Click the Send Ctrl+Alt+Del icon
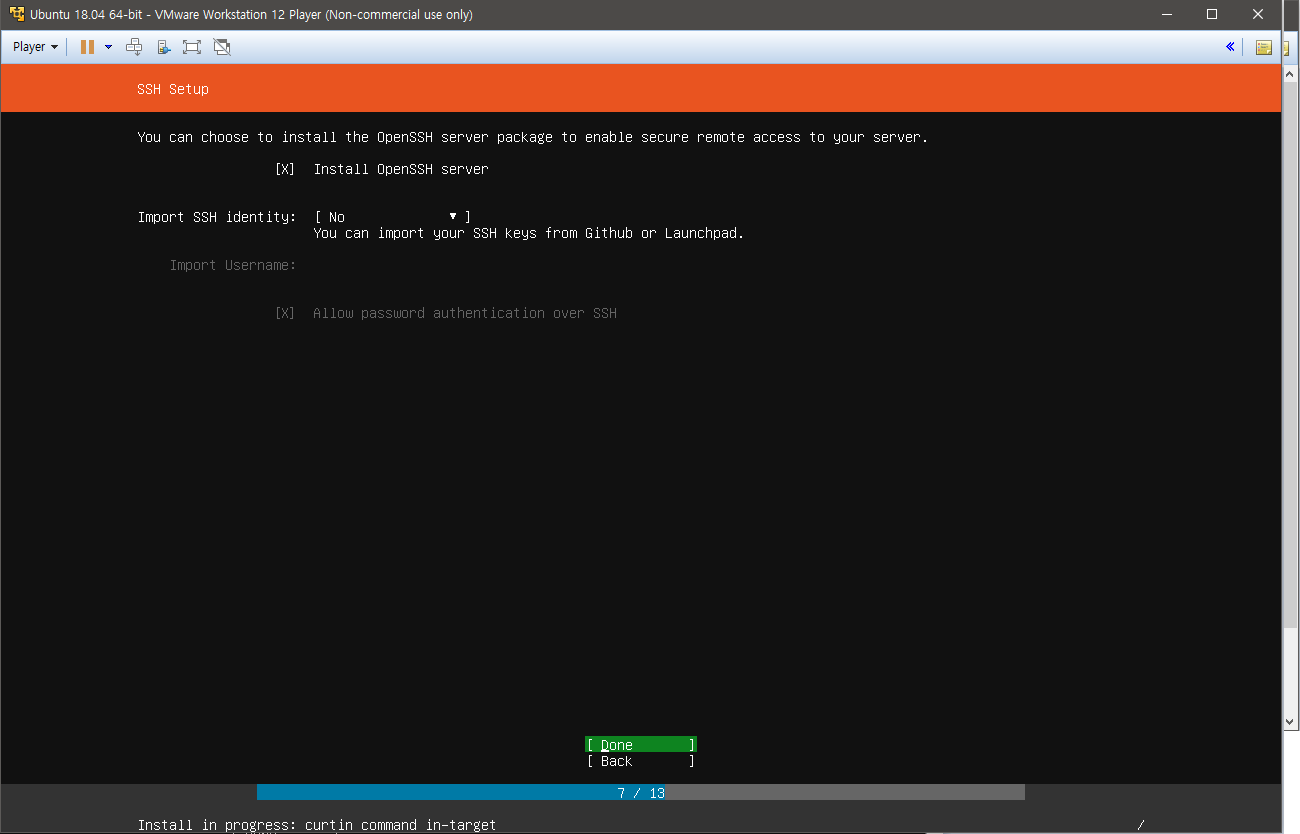 (134, 47)
